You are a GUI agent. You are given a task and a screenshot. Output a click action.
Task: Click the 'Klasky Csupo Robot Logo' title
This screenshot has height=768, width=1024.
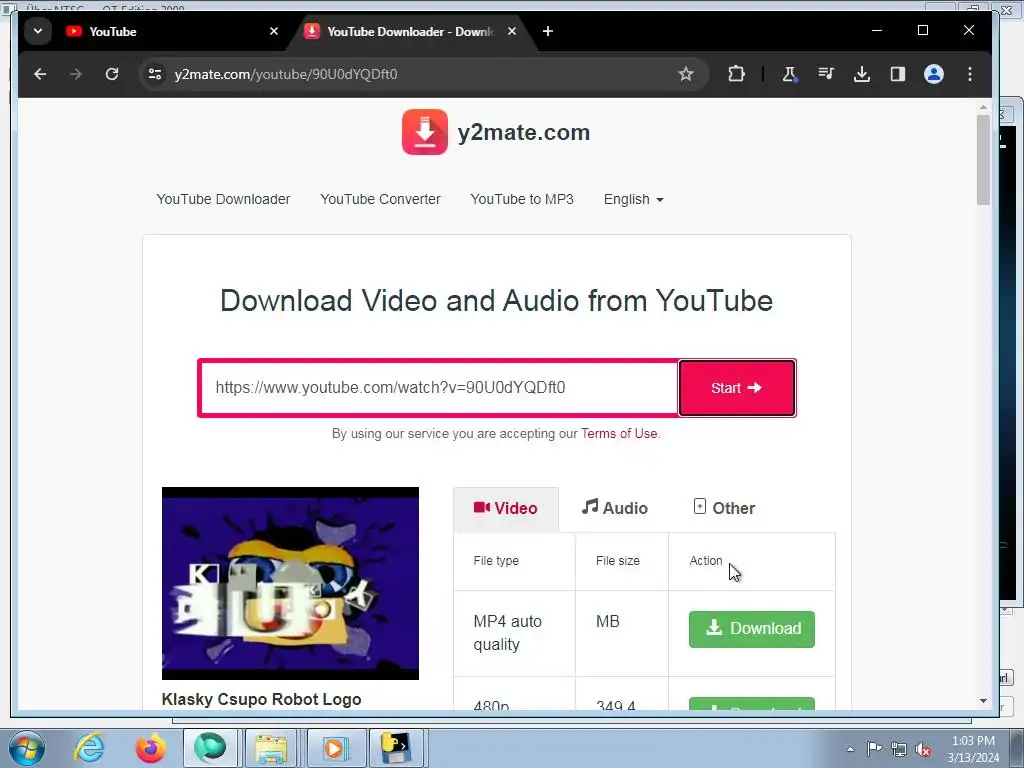point(261,699)
